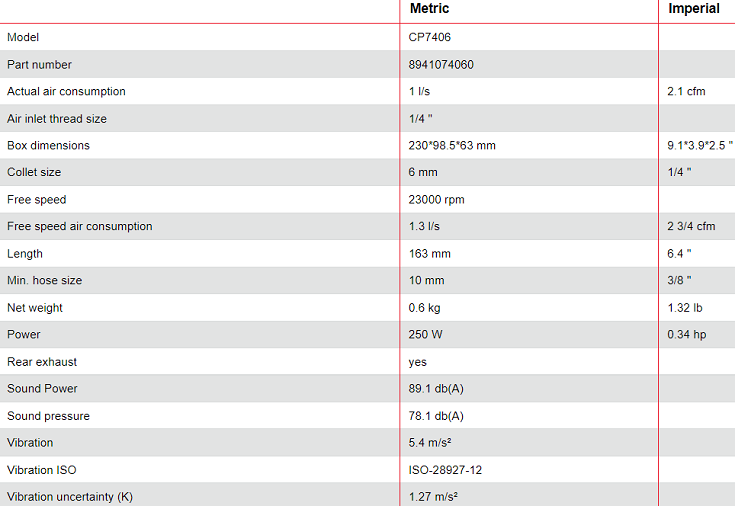Image resolution: width=735 pixels, height=506 pixels.
Task: Select the 23000 rpm free speed value
Action: 436,200
